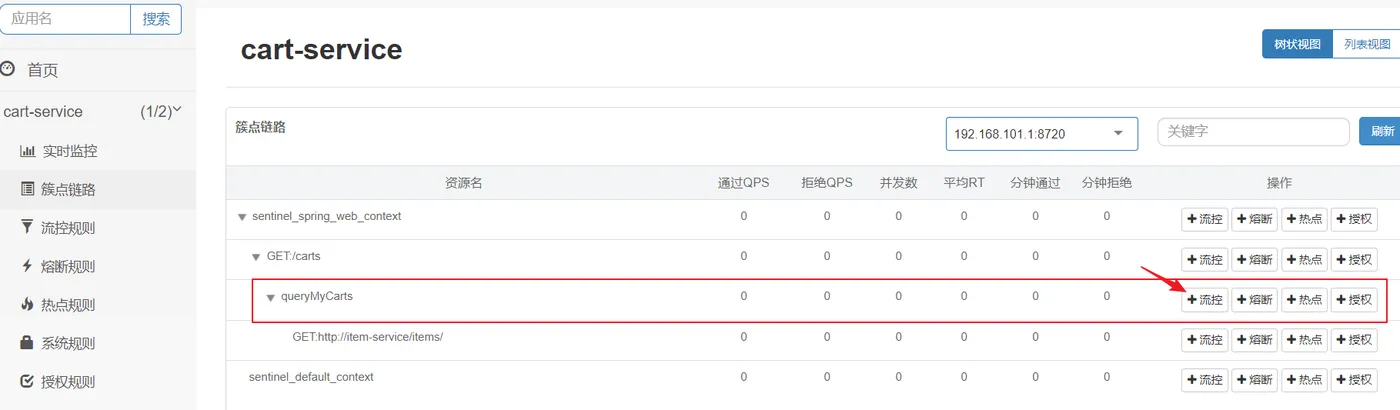Click the 授权规则 checkmark icon

tap(27, 381)
